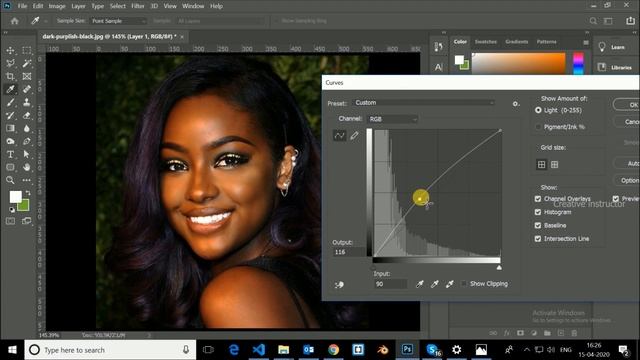The image size is (640, 360).
Task: Select the Zoom tool
Action: (10, 180)
